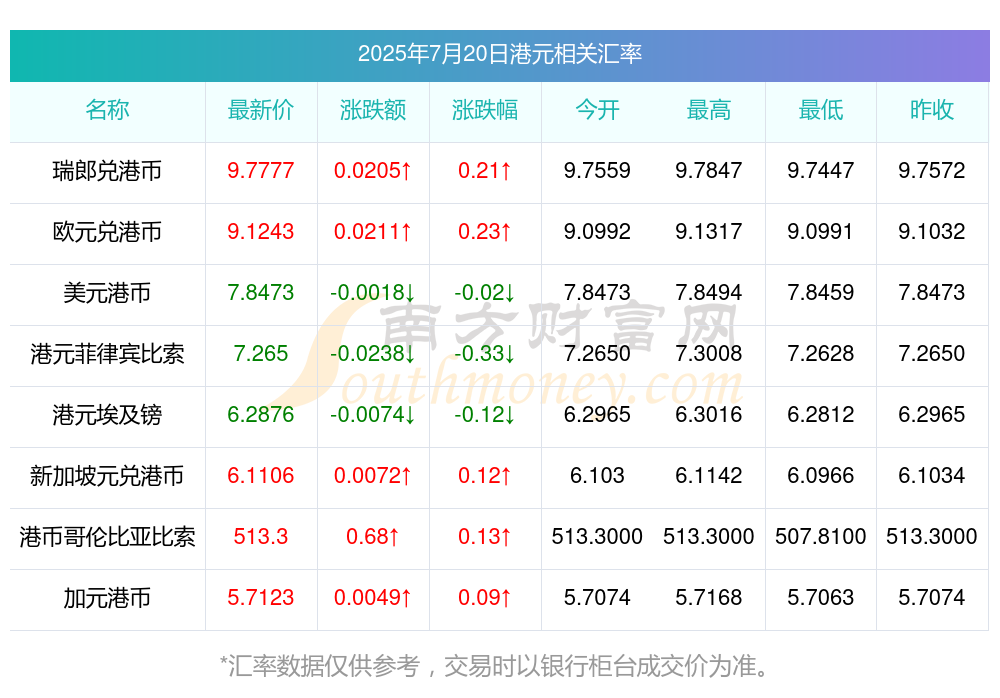Click low value 6.2812
The height and width of the screenshot is (698, 1000).
[x=821, y=415]
